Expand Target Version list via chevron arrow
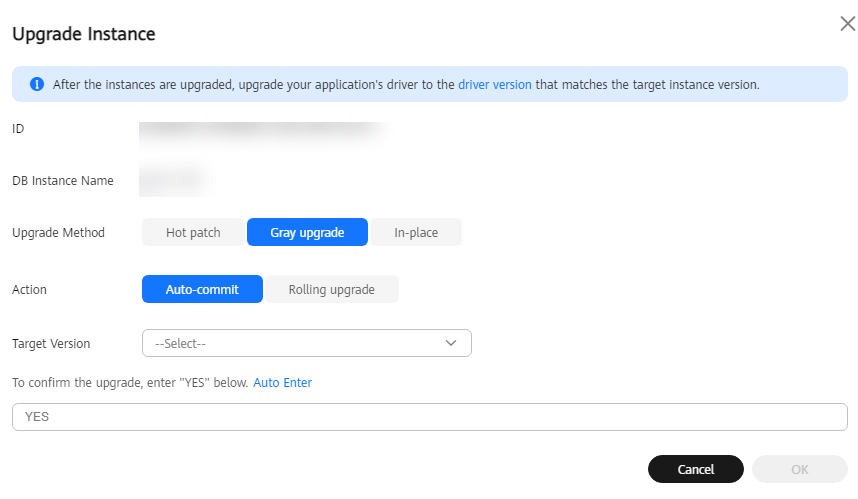Viewport: 858px width, 499px height. click(x=451, y=343)
